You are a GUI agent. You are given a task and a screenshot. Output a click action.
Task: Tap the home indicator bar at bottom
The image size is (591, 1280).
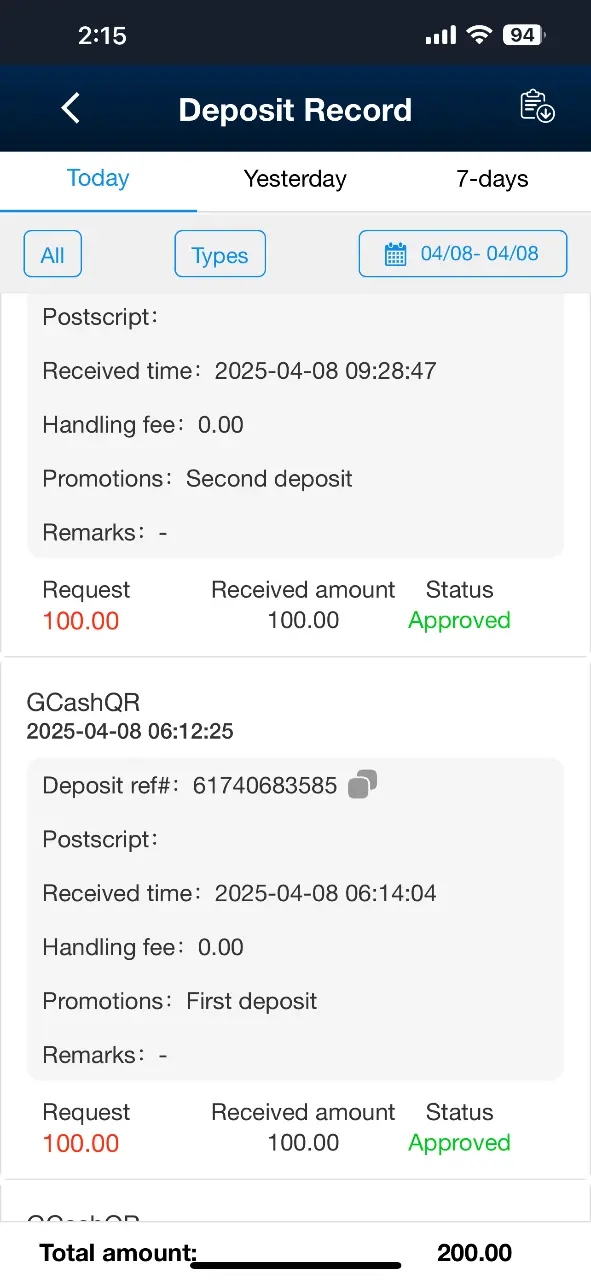coord(295,1265)
